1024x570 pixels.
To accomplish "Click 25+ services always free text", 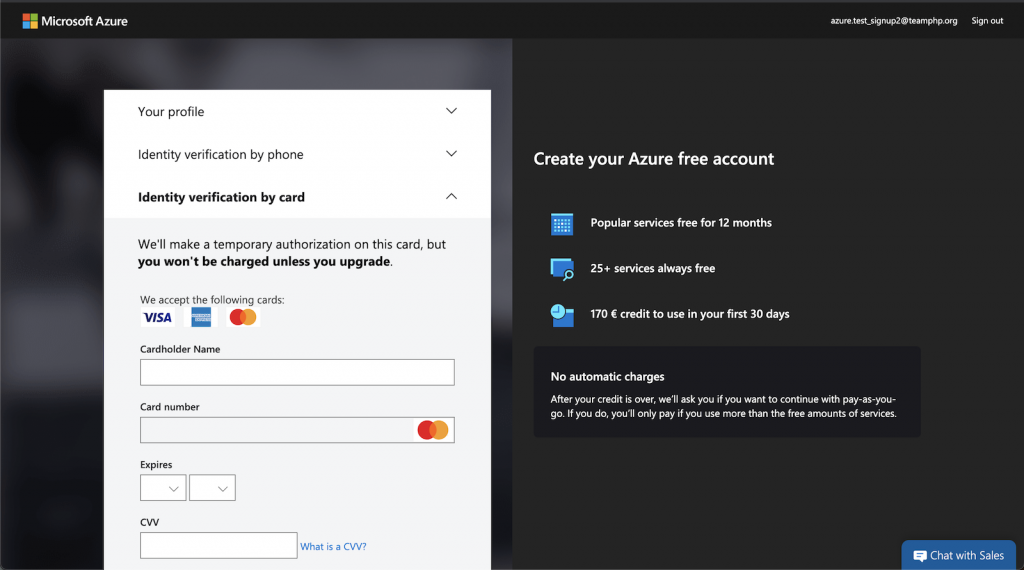I will click(652, 268).
